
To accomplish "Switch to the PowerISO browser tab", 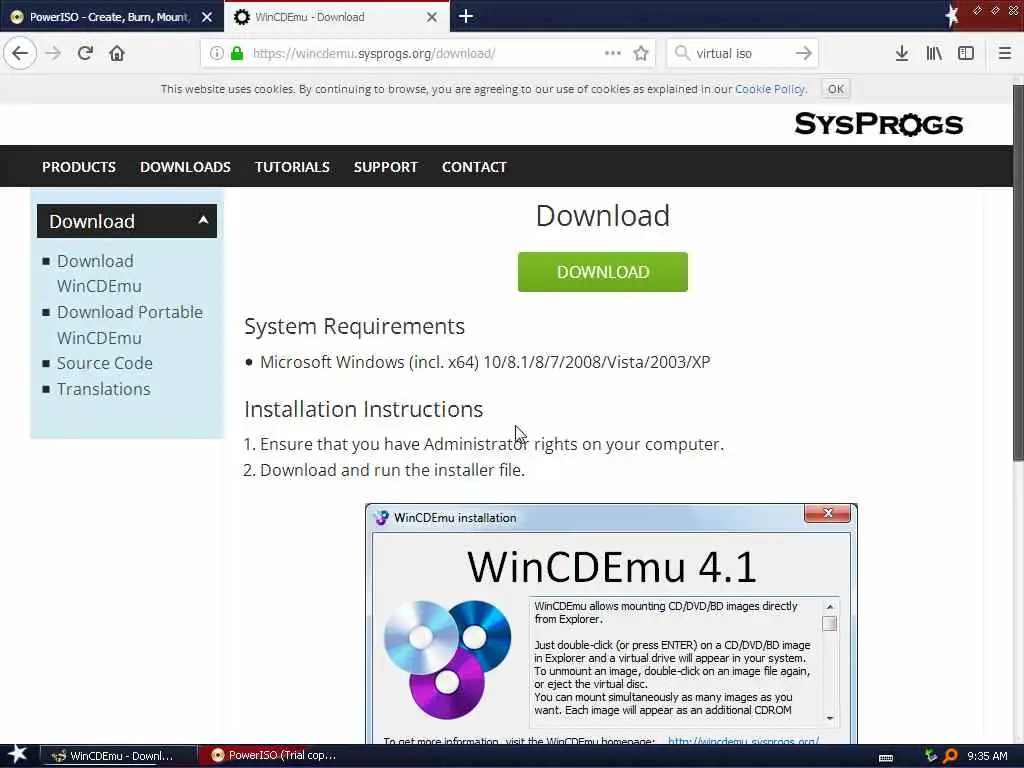I will pyautogui.click(x=111, y=17).
